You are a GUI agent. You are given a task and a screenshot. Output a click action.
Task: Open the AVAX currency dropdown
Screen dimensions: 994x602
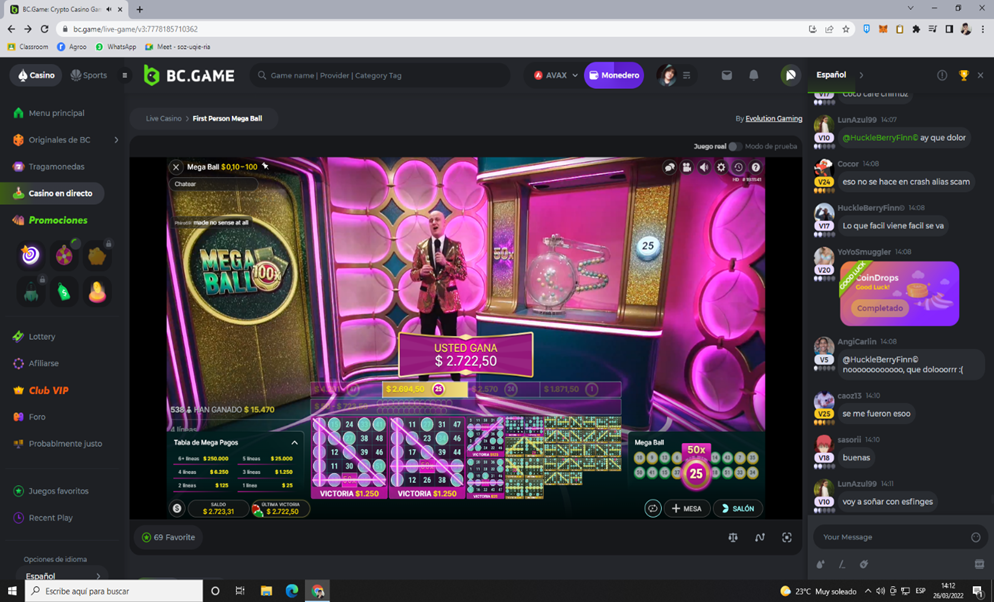point(556,75)
